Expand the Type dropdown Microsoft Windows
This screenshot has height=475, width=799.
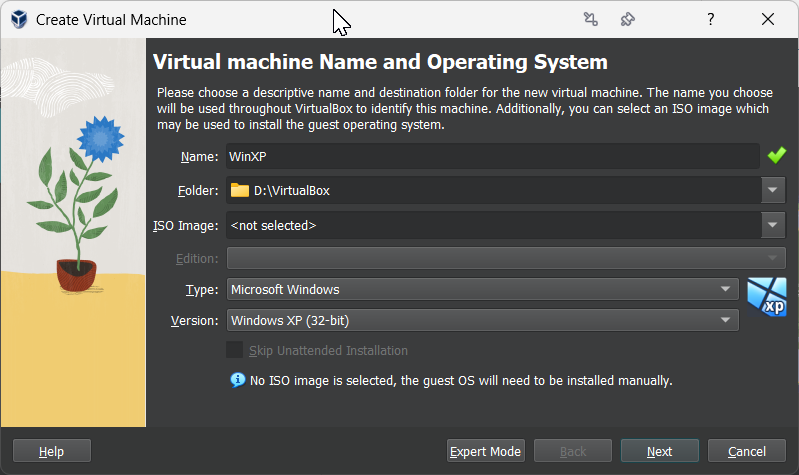(x=483, y=289)
